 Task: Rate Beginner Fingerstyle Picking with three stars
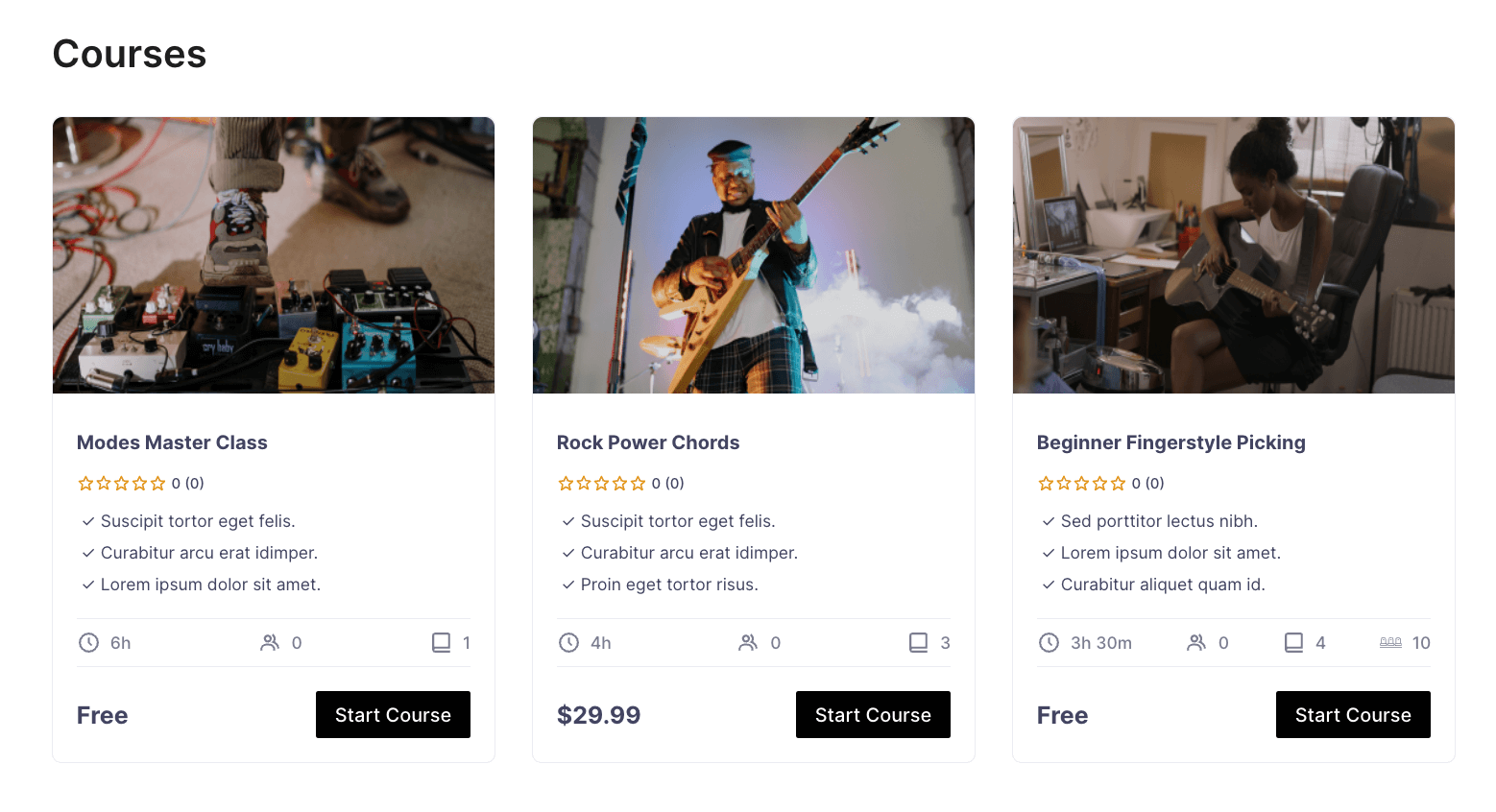tap(1082, 483)
